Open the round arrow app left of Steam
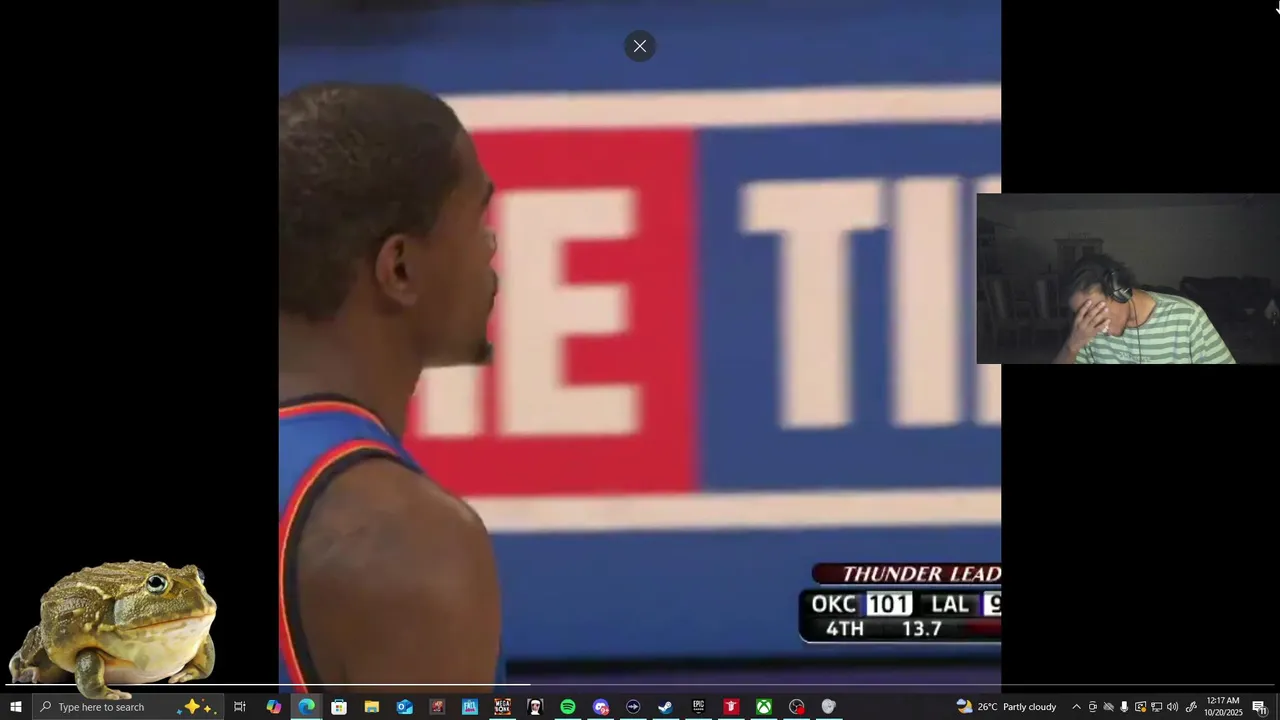Screen dimensions: 1280x720 pyautogui.click(x=633, y=707)
